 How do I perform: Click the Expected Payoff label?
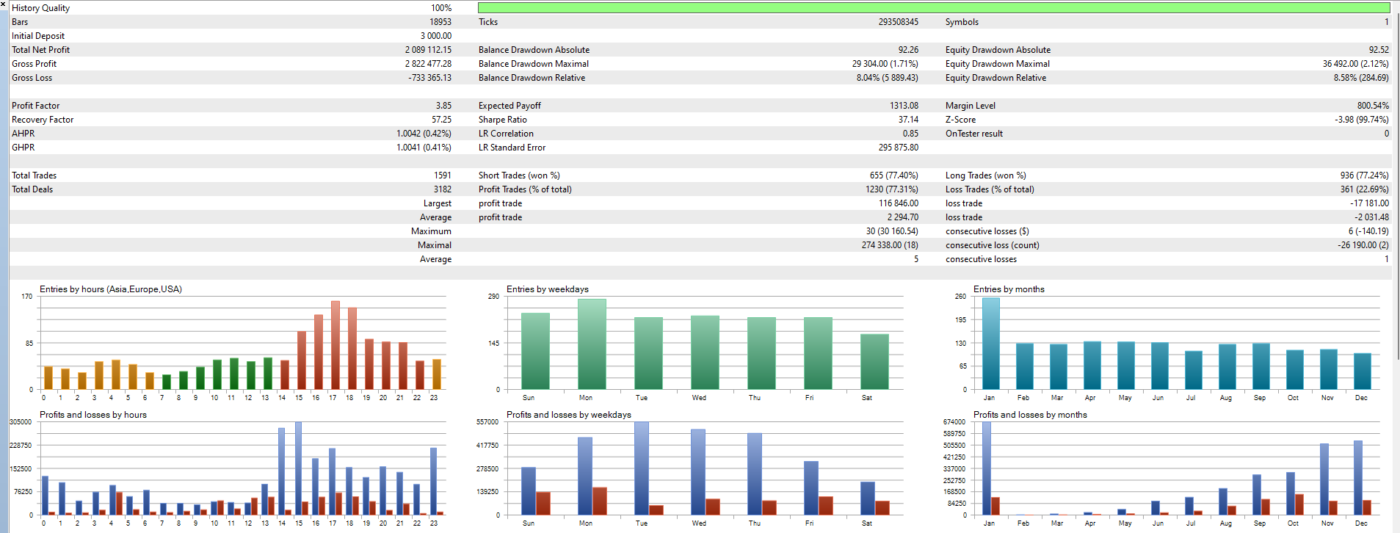pos(510,106)
